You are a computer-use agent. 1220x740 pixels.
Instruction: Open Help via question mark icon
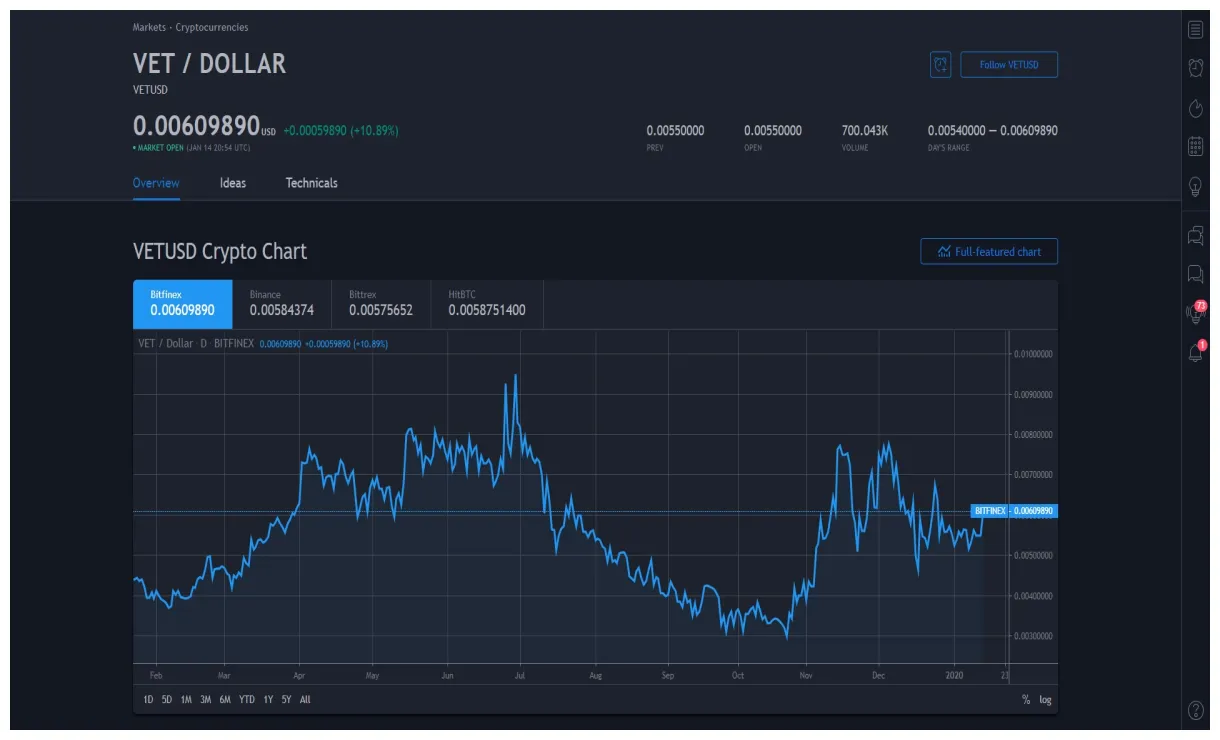coord(1194,710)
